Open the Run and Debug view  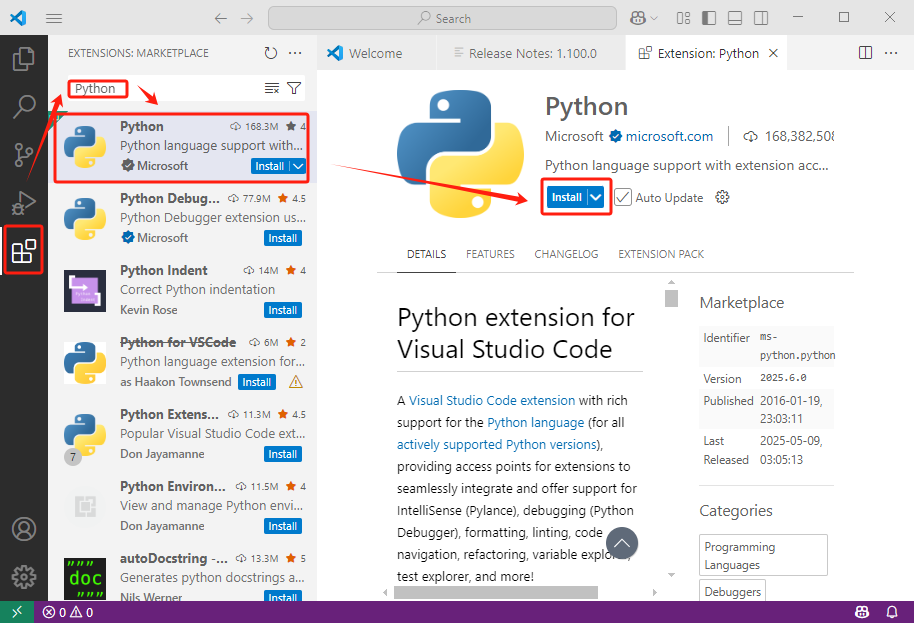click(24, 203)
